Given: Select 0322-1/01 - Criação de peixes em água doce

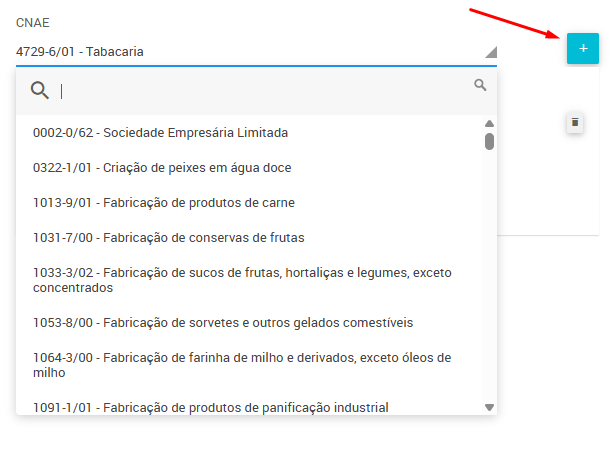Looking at the screenshot, I should coord(162,167).
